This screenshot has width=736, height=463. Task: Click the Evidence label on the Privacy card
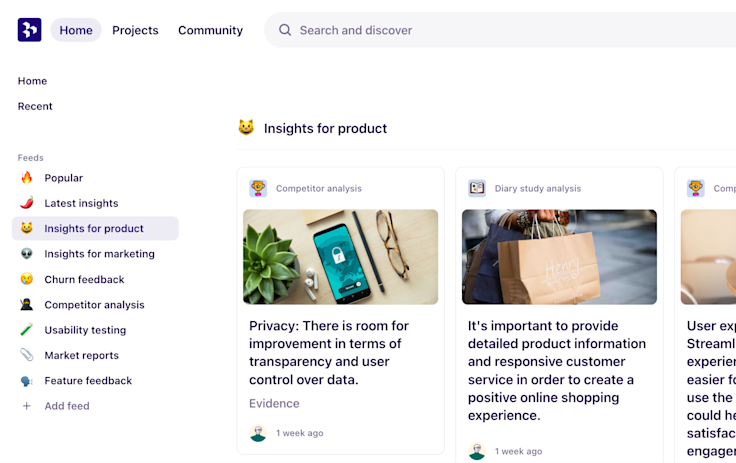pyautogui.click(x=274, y=403)
